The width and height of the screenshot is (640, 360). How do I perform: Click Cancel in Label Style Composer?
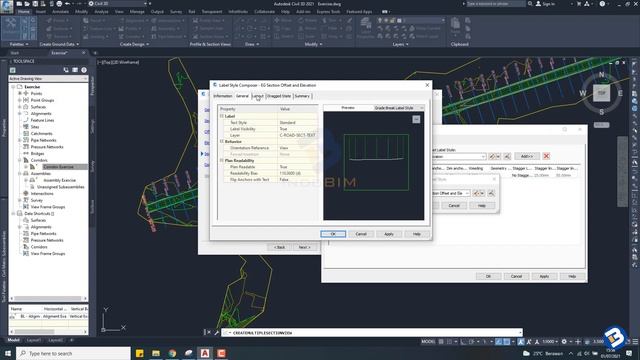[361, 234]
